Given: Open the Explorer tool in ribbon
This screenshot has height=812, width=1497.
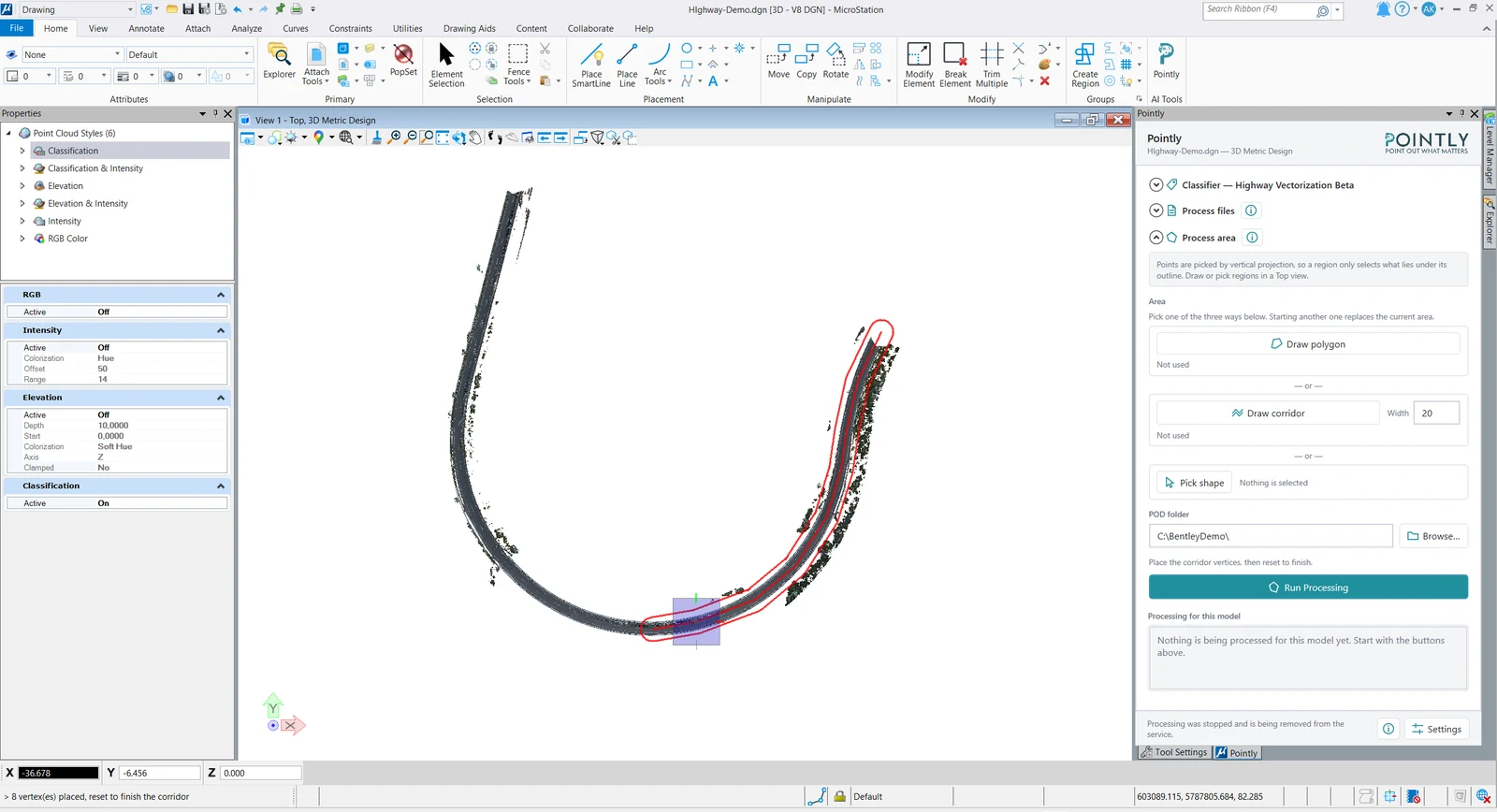Looking at the screenshot, I should pos(279,62).
